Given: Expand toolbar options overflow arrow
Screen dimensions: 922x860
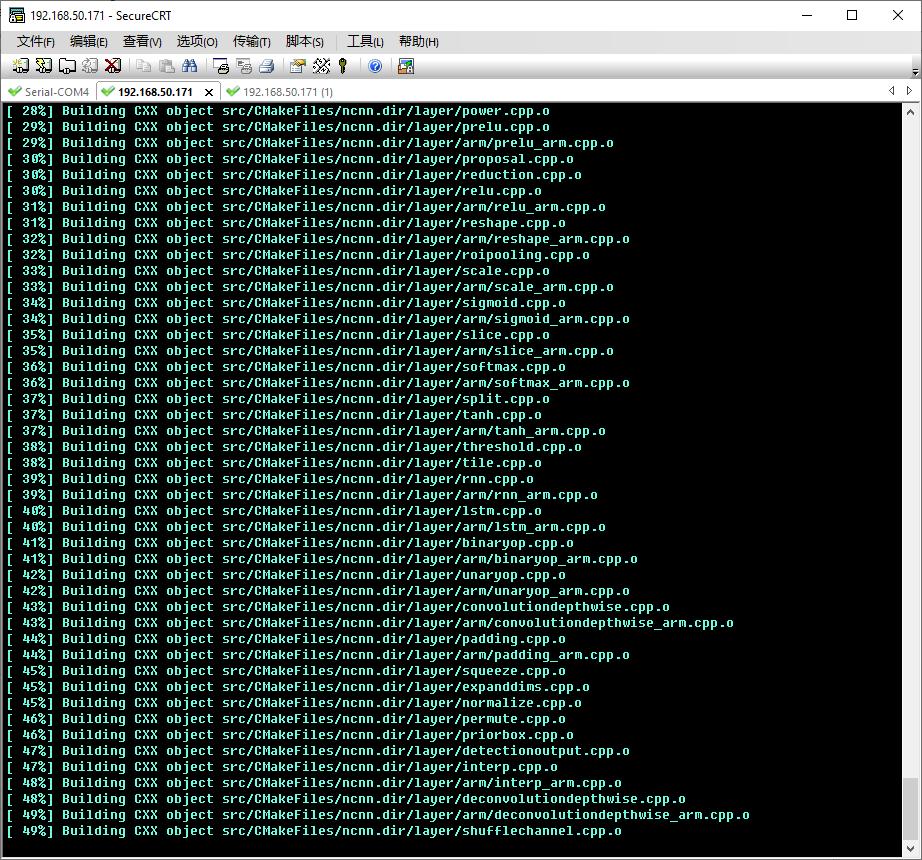Looking at the screenshot, I should tap(915, 72).
